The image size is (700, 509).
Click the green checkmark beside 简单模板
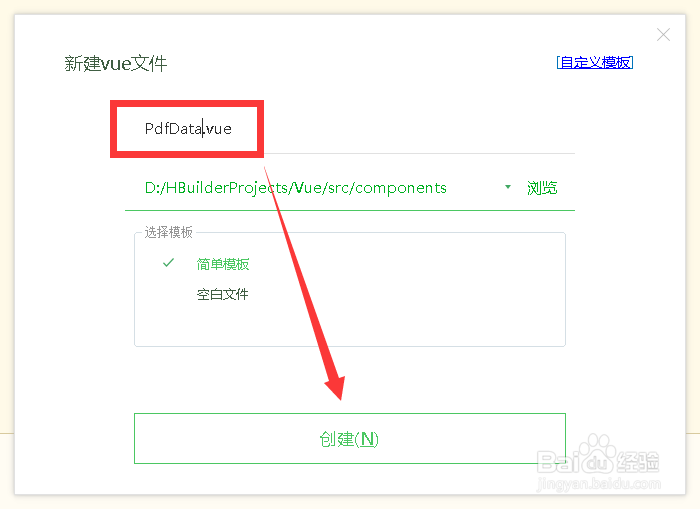click(x=168, y=263)
